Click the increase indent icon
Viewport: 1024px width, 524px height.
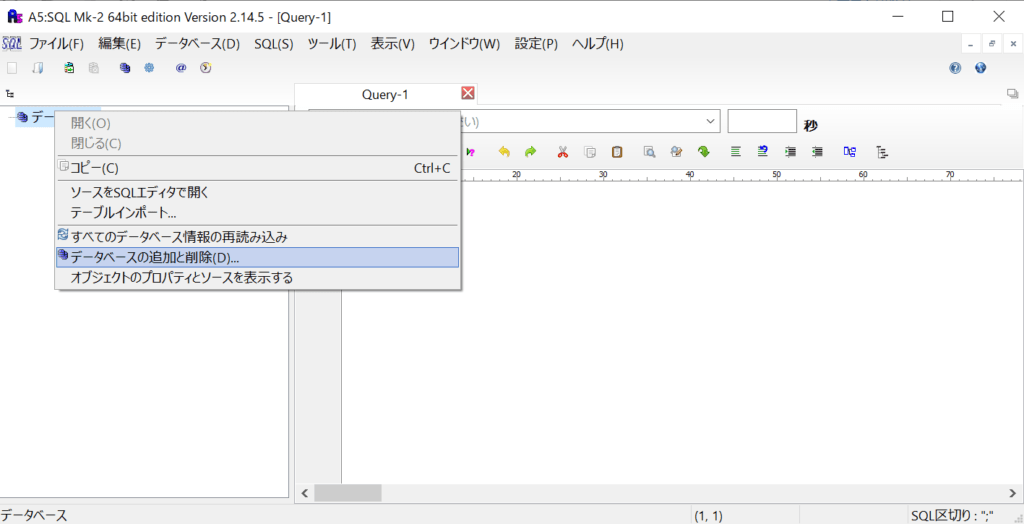tap(790, 152)
